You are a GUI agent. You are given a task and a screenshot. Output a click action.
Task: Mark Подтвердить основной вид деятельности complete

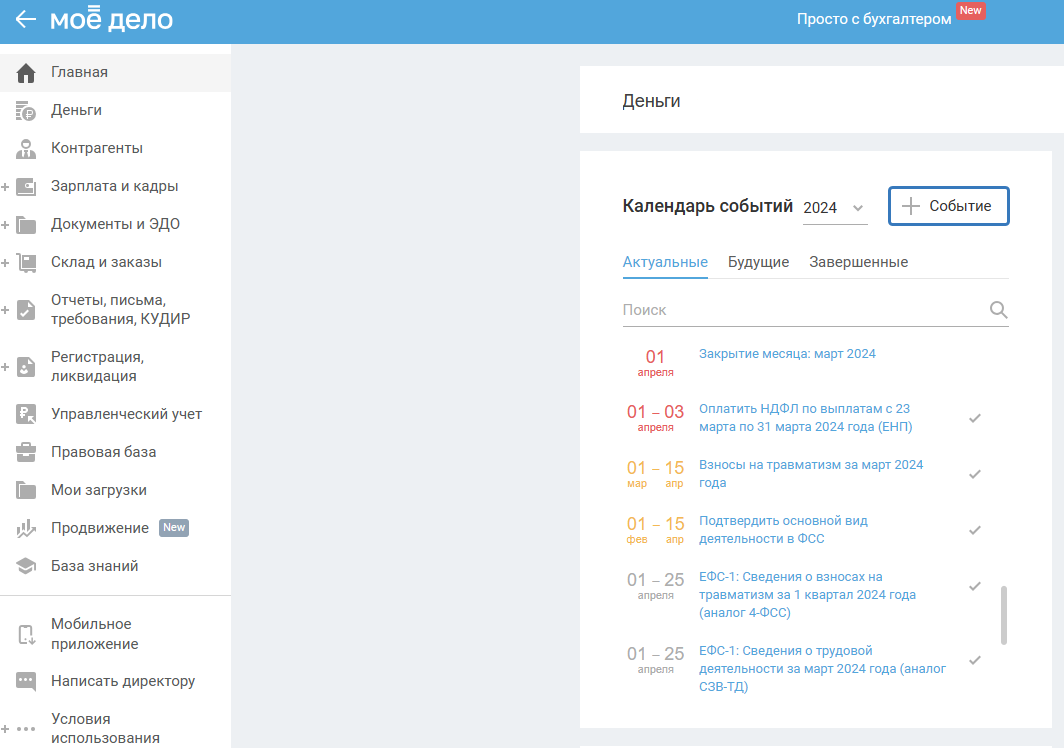[975, 530]
